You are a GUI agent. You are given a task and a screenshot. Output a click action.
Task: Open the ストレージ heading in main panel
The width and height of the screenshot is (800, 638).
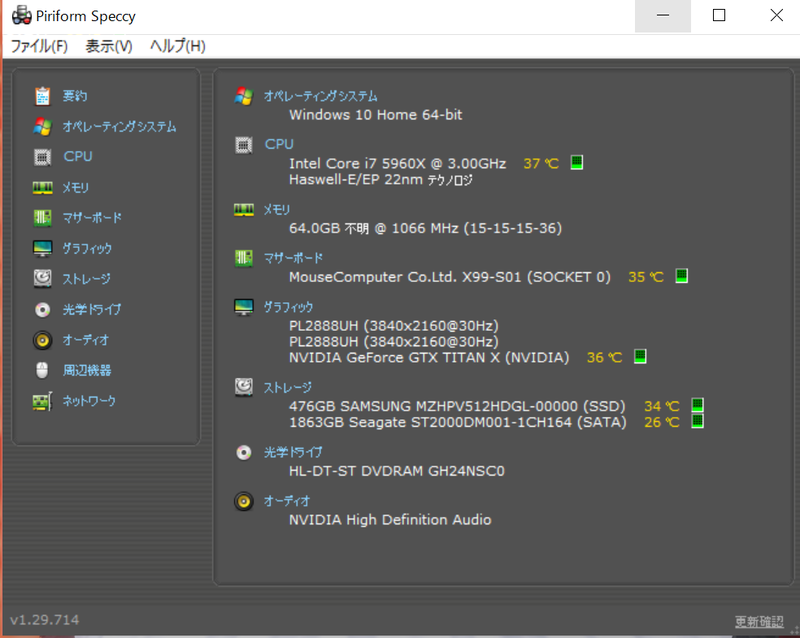click(x=288, y=388)
